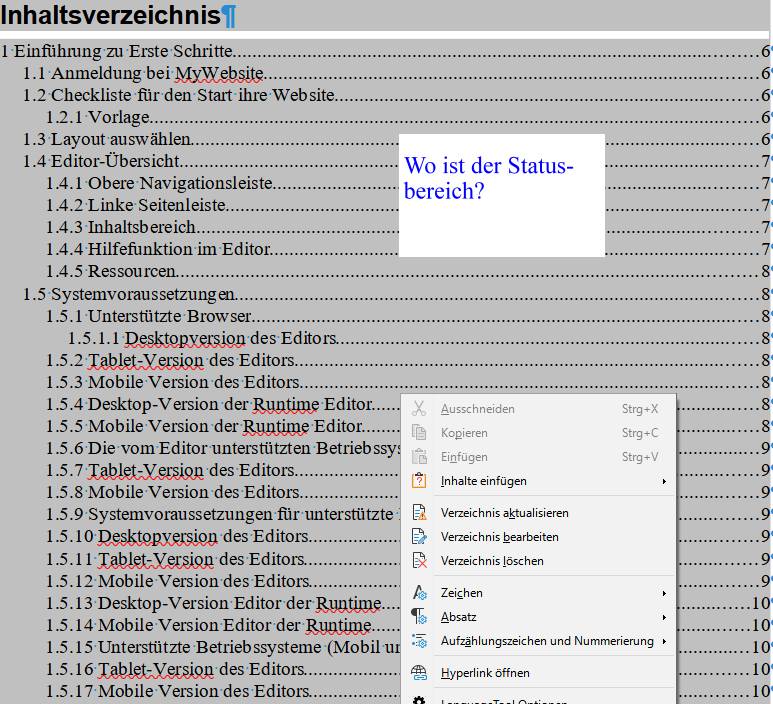Choose Kopieren from the context menu
Screen dimensions: 773x704
pos(538,432)
